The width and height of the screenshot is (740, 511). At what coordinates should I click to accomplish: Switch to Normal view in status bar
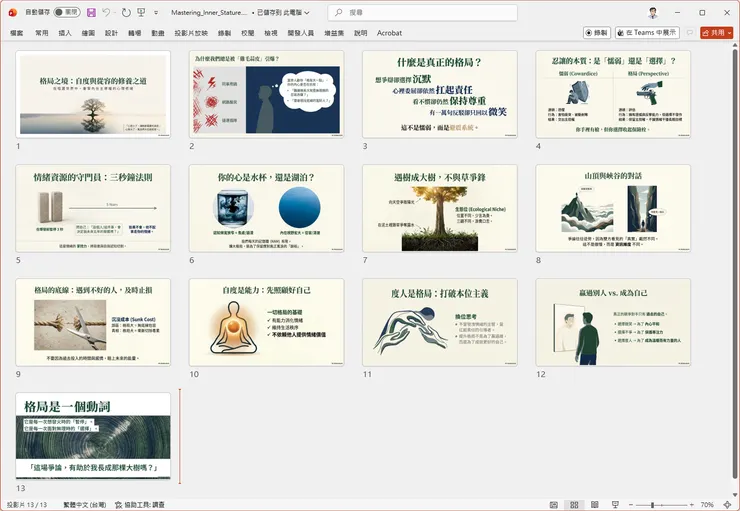(x=556, y=504)
